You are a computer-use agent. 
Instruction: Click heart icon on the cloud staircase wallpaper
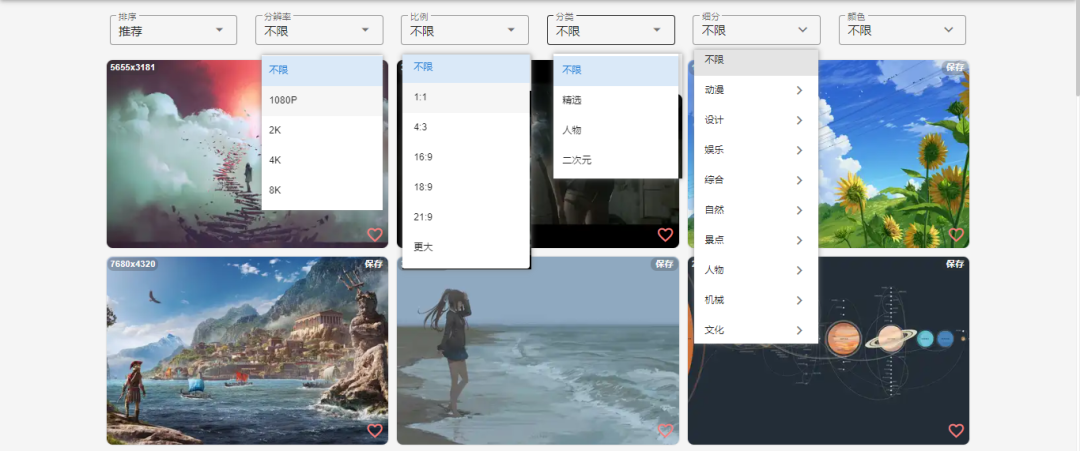375,235
